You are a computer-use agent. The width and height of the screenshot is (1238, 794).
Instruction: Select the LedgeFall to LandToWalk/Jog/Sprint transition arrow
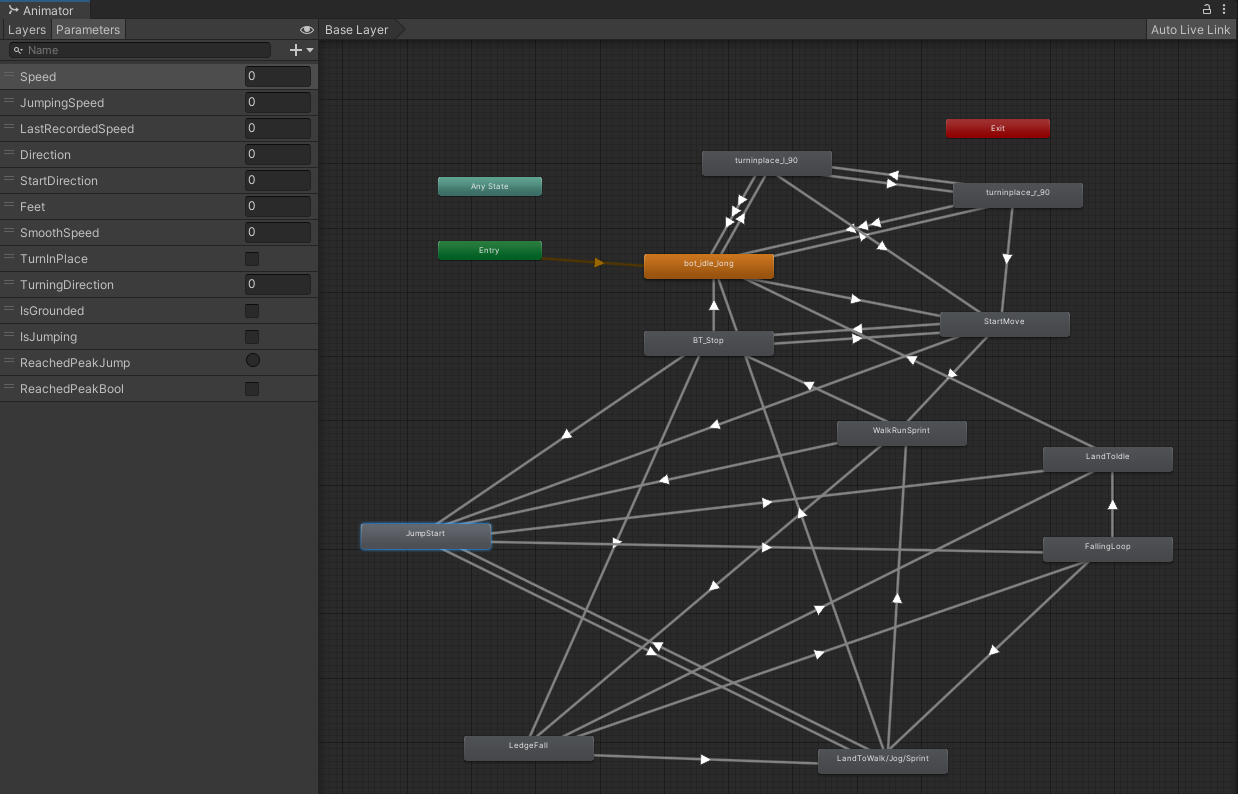pos(705,759)
